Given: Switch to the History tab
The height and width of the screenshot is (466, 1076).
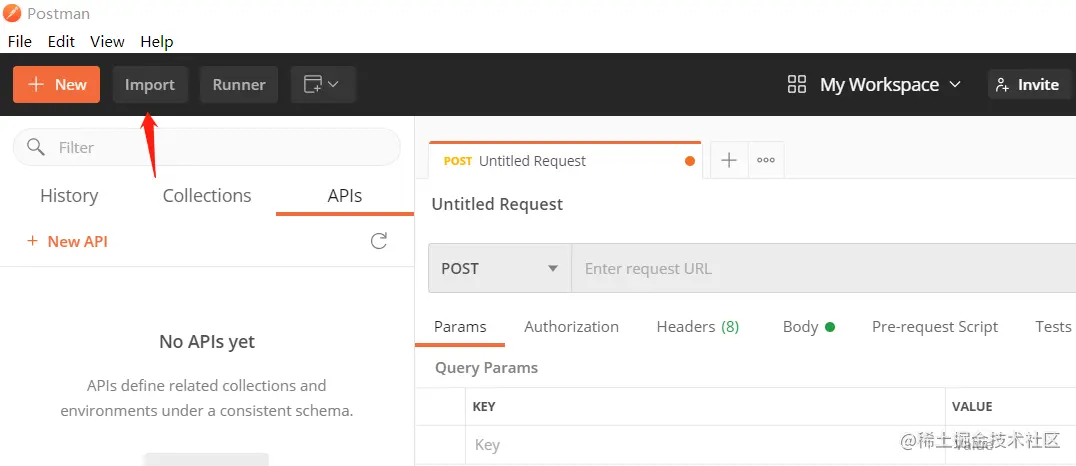Looking at the screenshot, I should pyautogui.click(x=69, y=196).
